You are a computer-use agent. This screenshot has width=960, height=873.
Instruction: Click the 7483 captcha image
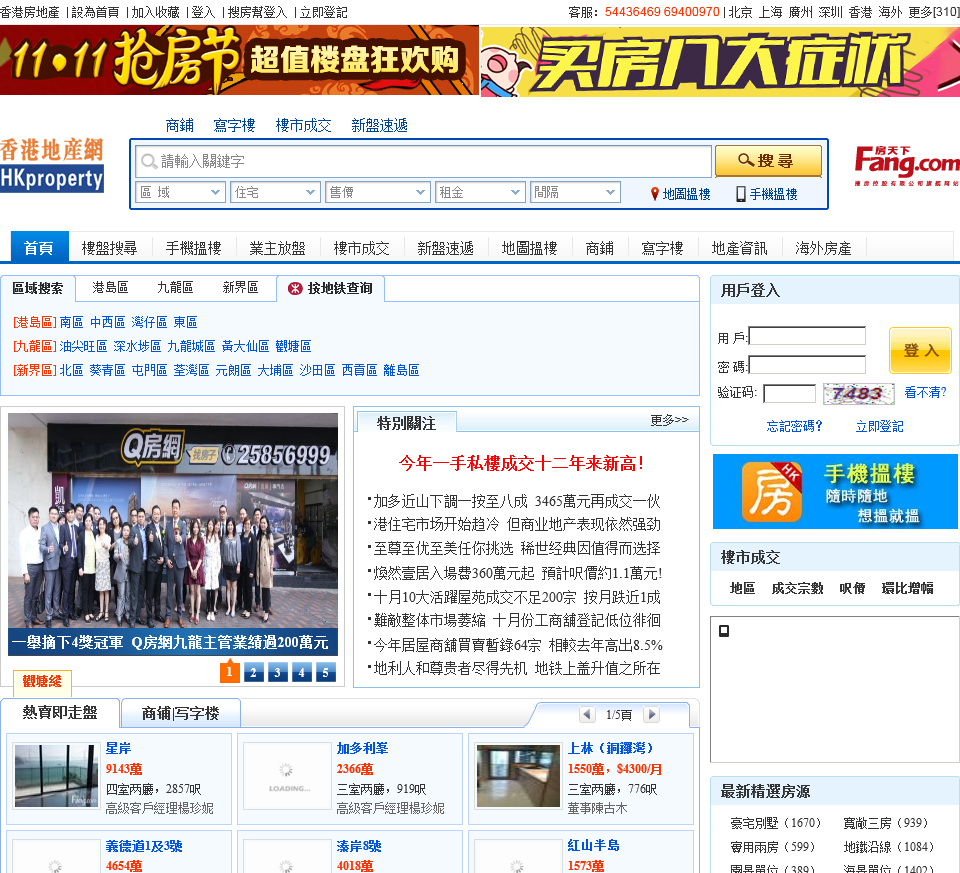tap(858, 393)
